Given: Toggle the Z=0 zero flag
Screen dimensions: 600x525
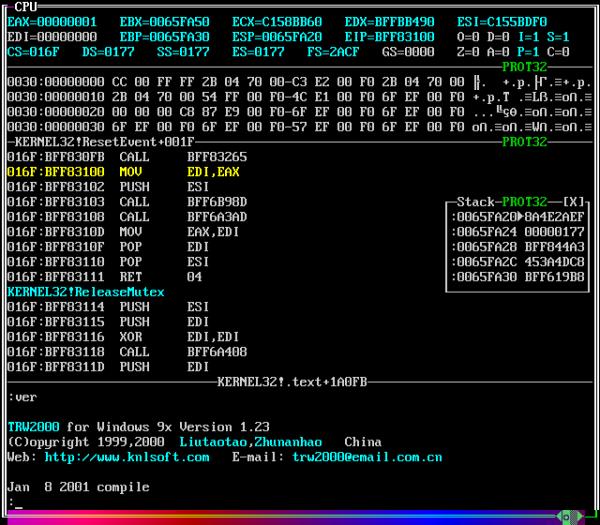Looking at the screenshot, I should (468, 52).
